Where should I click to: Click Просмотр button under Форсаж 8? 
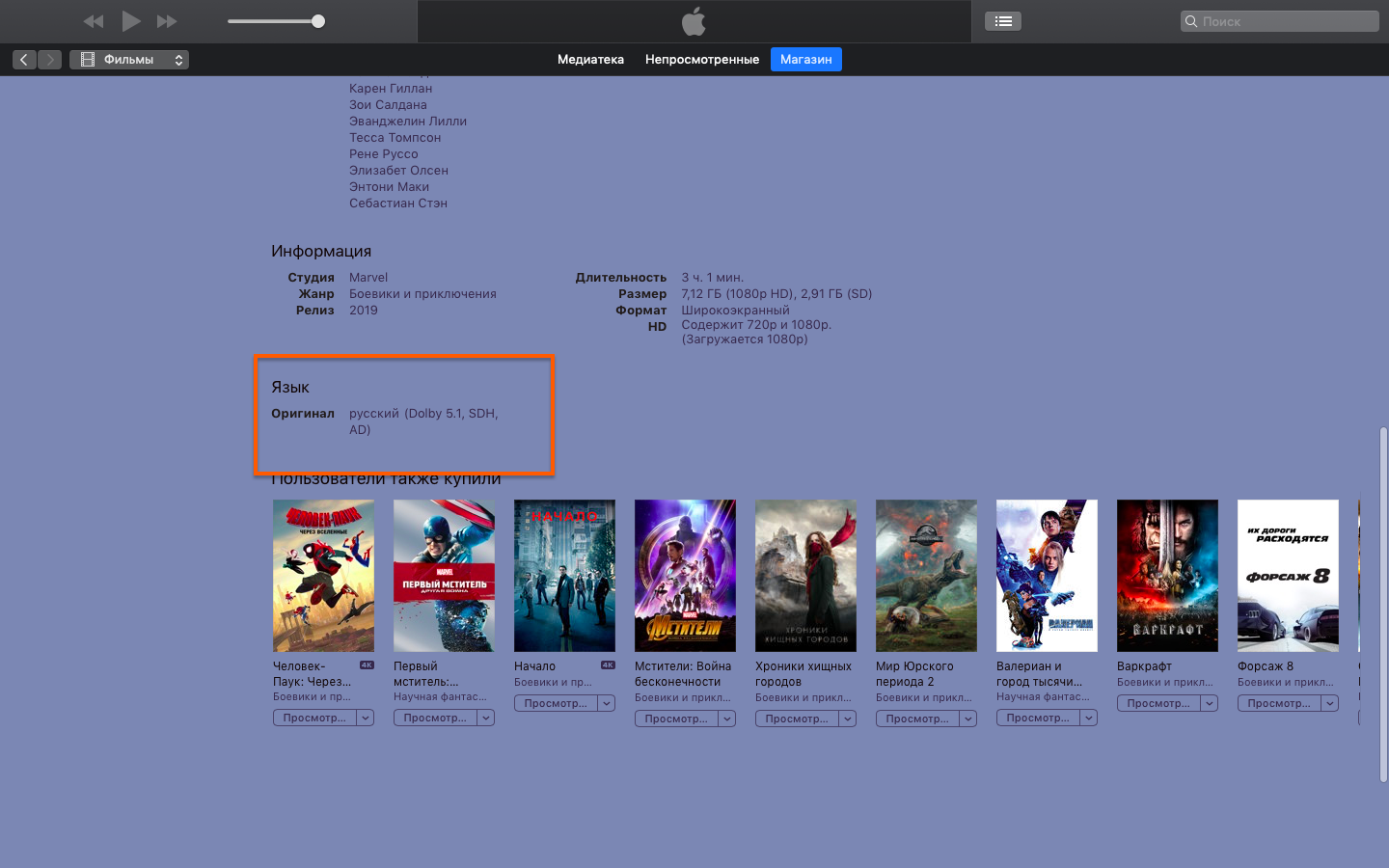tap(1281, 702)
